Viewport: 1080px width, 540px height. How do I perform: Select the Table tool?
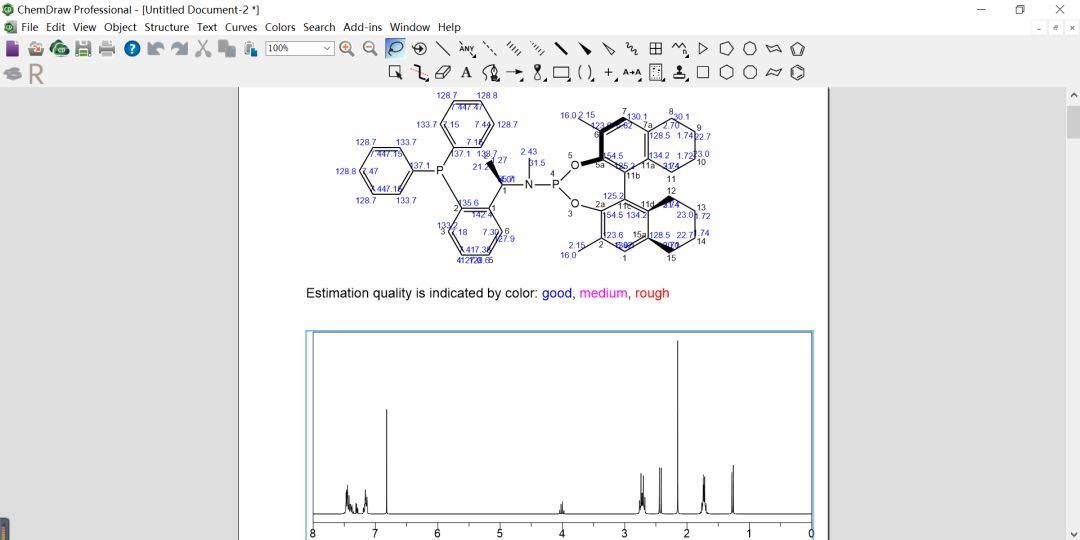click(656, 49)
